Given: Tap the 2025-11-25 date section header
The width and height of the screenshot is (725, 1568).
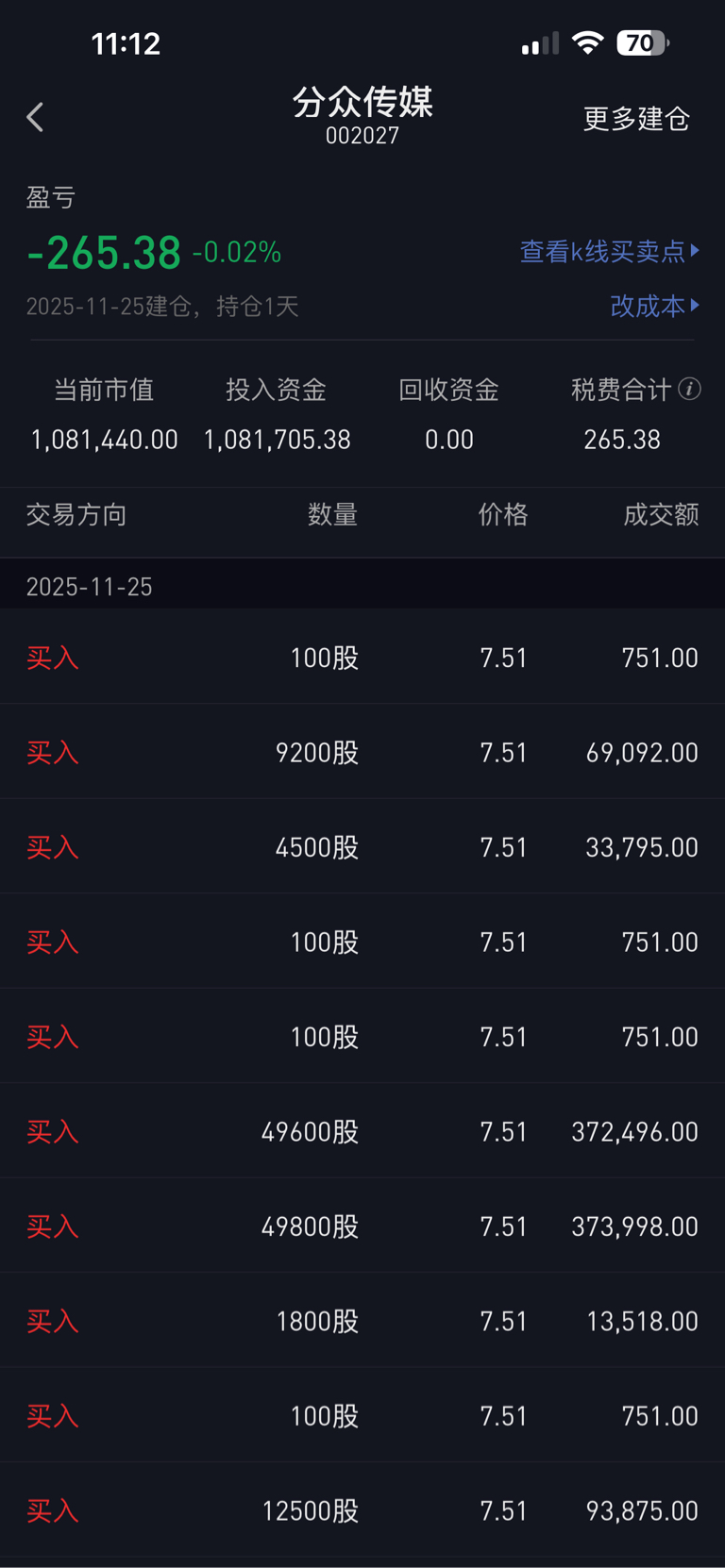Looking at the screenshot, I should (x=90, y=587).
